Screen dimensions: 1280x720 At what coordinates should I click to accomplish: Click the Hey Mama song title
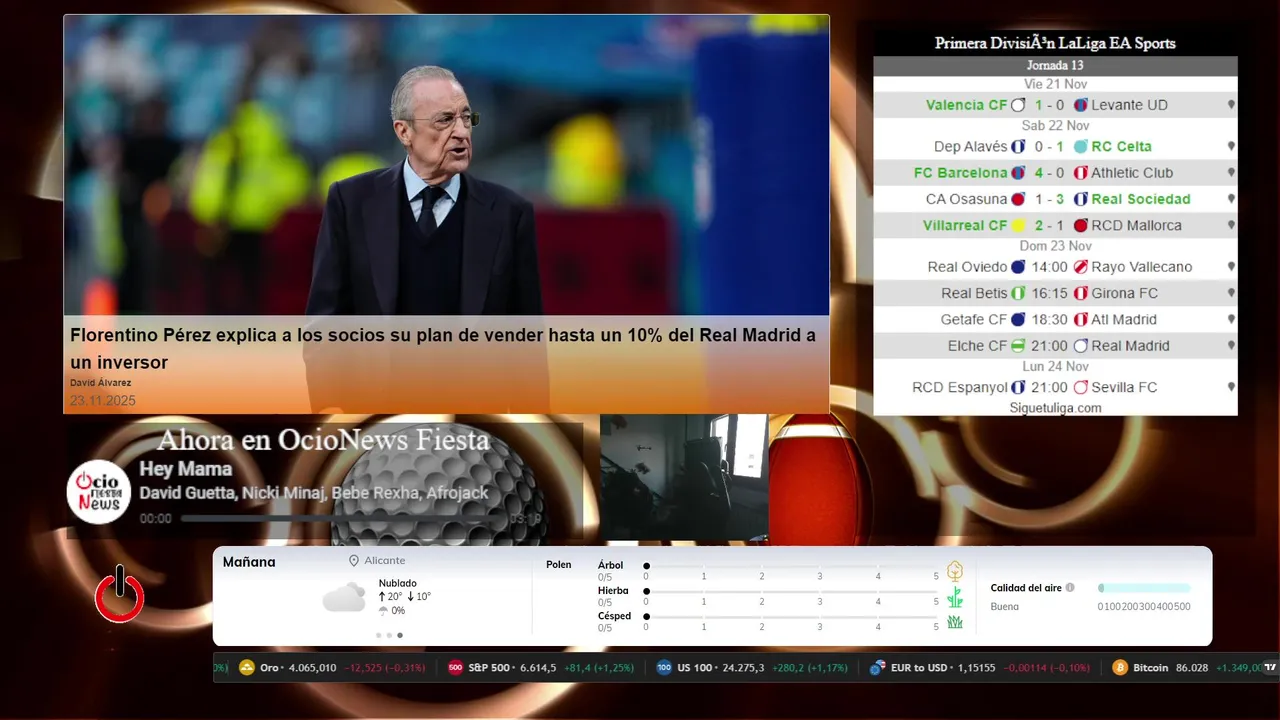(x=185, y=469)
